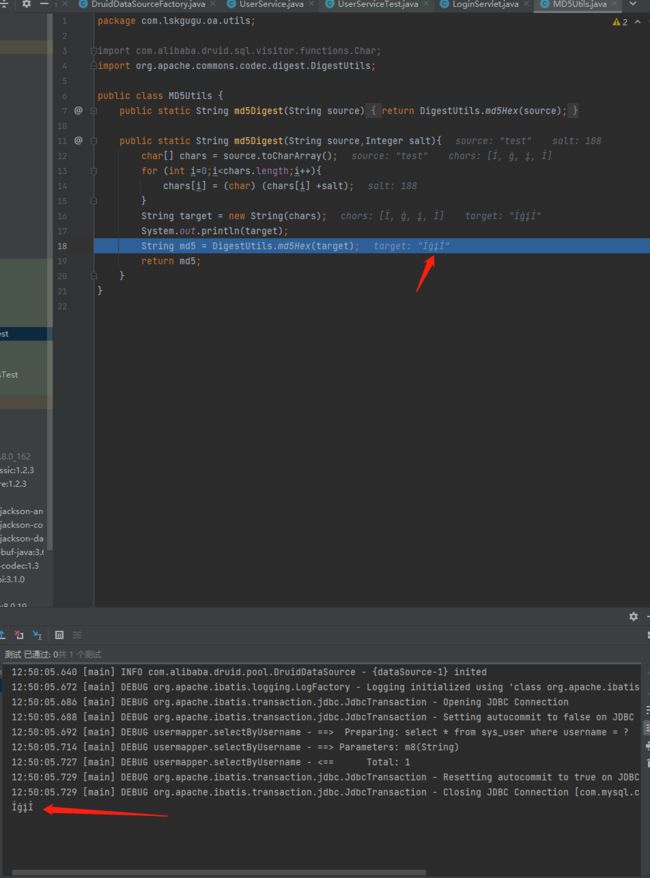The height and width of the screenshot is (878, 650).
Task: Click Preparing select from sys_user log line
Action: point(320,732)
